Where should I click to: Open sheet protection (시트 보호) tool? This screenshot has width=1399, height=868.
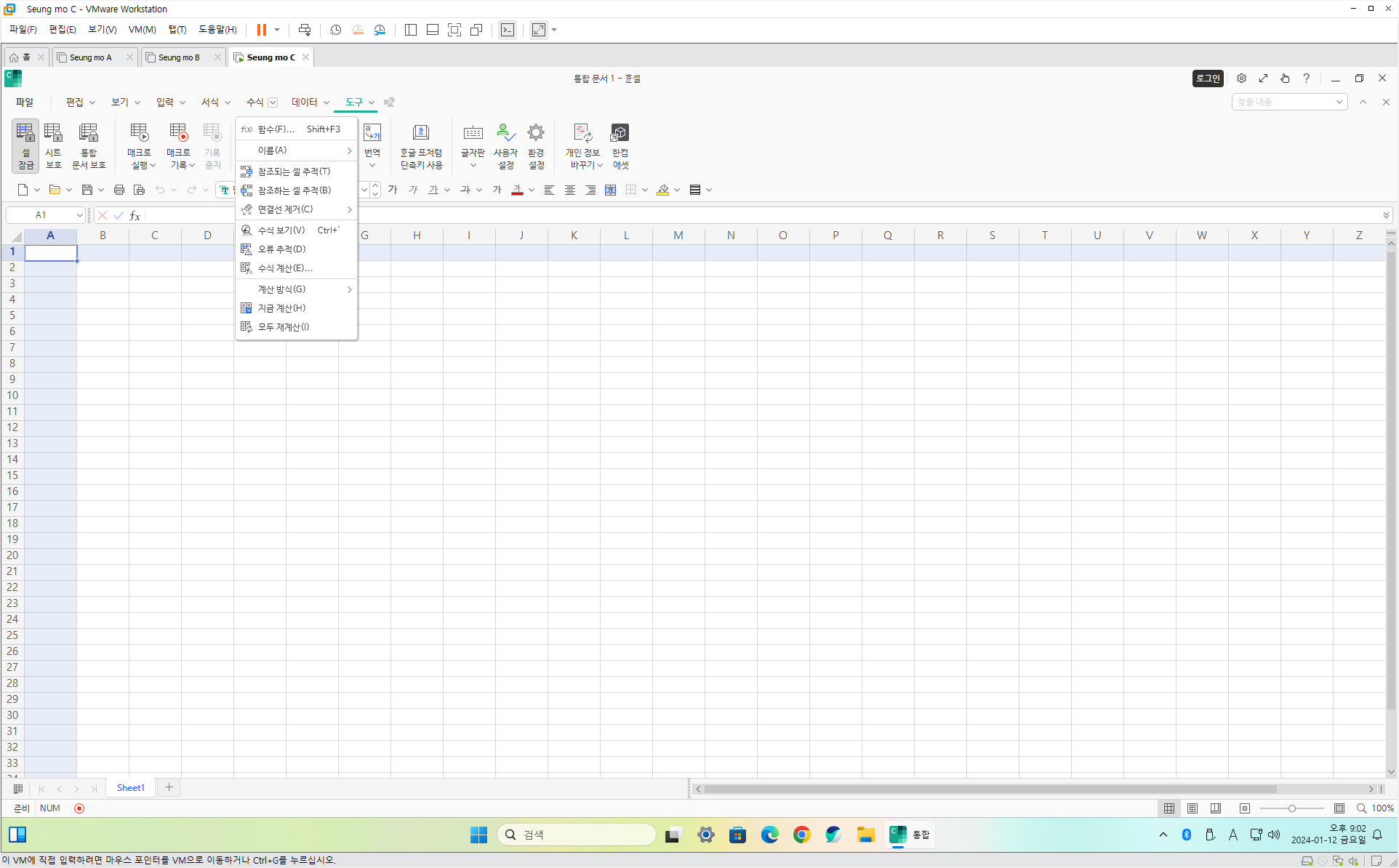53,146
